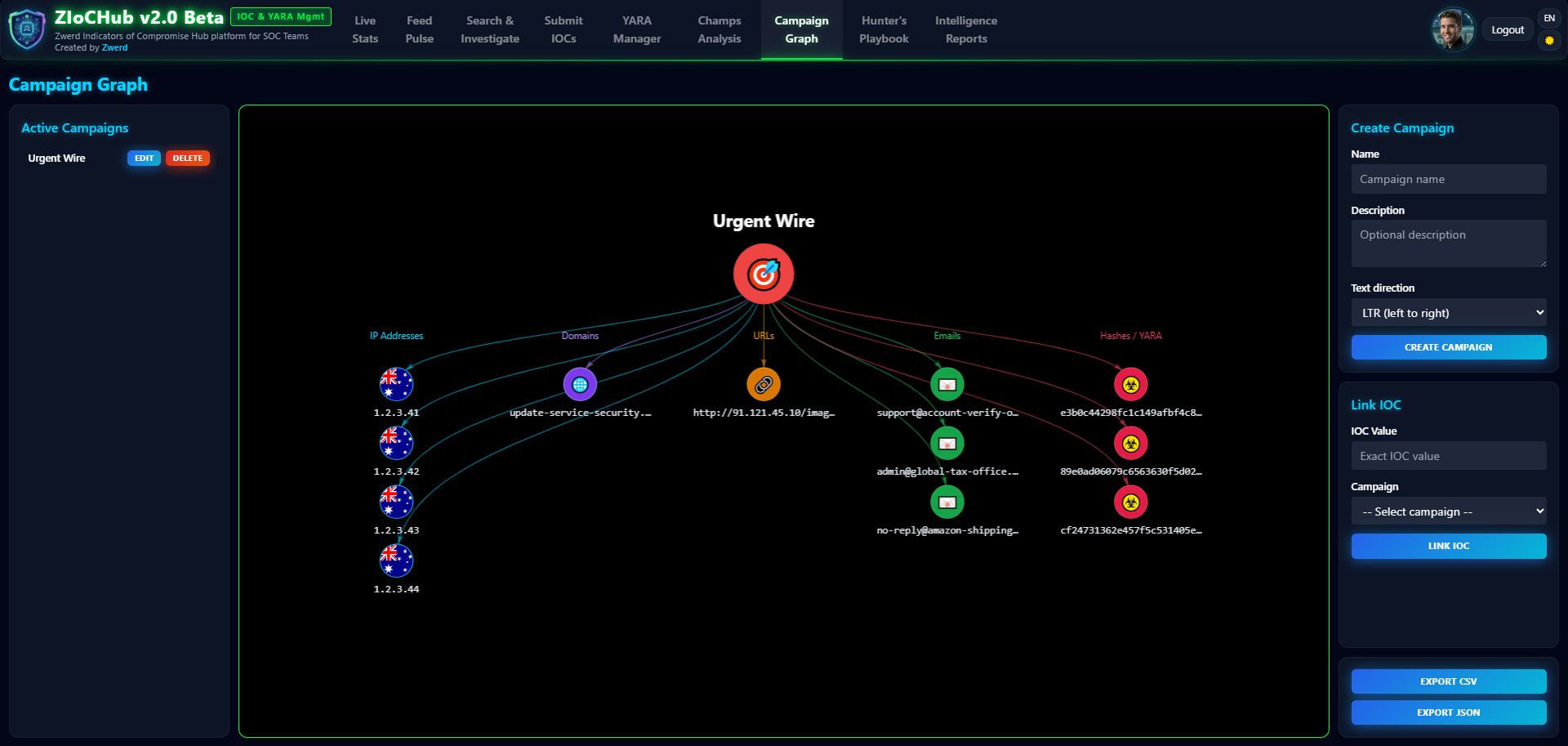This screenshot has width=1568, height=746.
Task: Open the Text direction dropdown
Action: point(1448,313)
